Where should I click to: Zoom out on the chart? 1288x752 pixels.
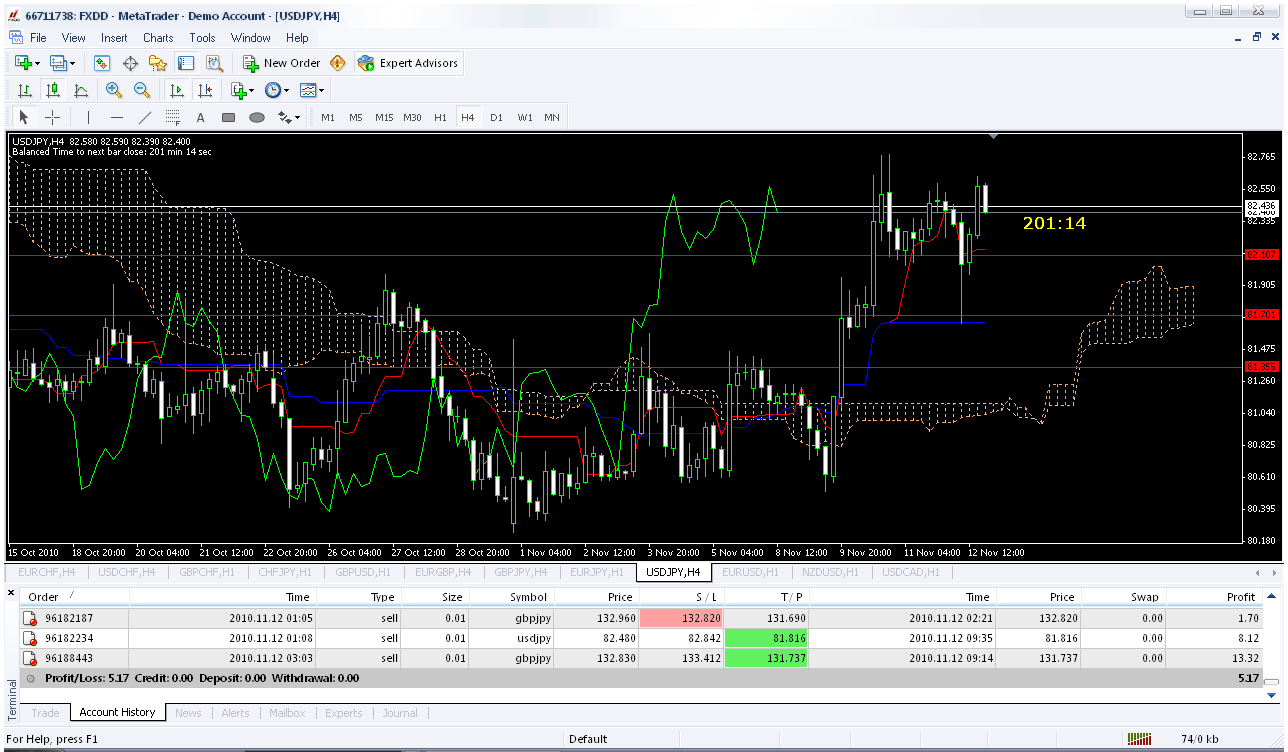(x=142, y=90)
